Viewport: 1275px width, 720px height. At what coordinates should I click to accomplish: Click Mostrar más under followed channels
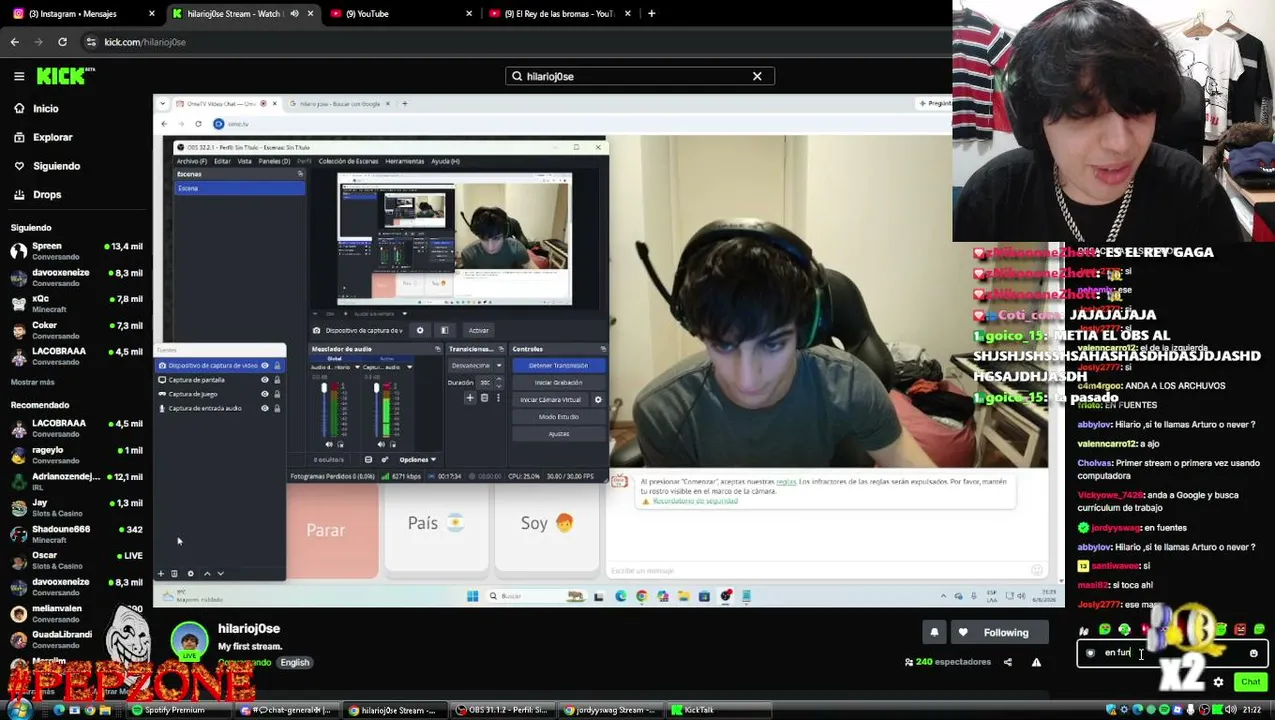point(33,382)
